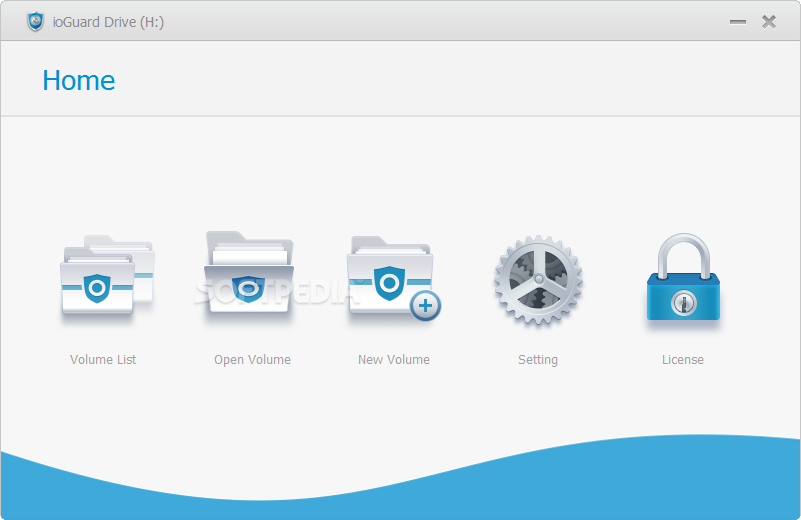Create a volume with the New Volume icon

pos(394,278)
